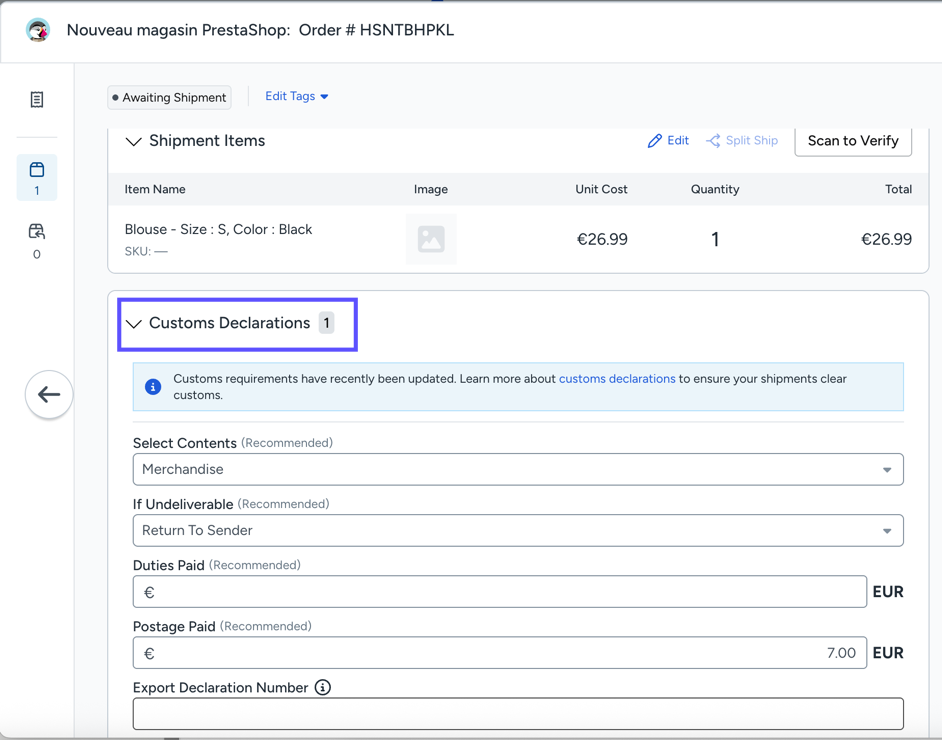Open the returns icon in sidebar
Screen dimensions: 942x740
click(x=37, y=231)
